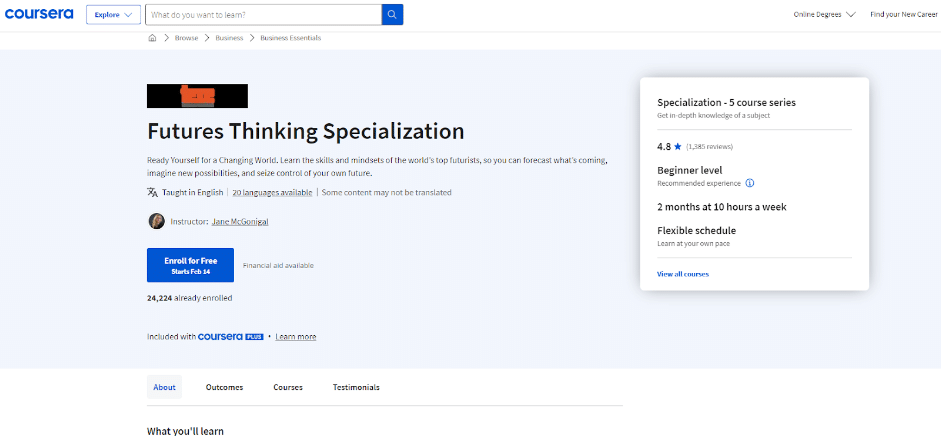947x442 pixels.
Task: Expand the Online Degrees menu
Action: [824, 14]
